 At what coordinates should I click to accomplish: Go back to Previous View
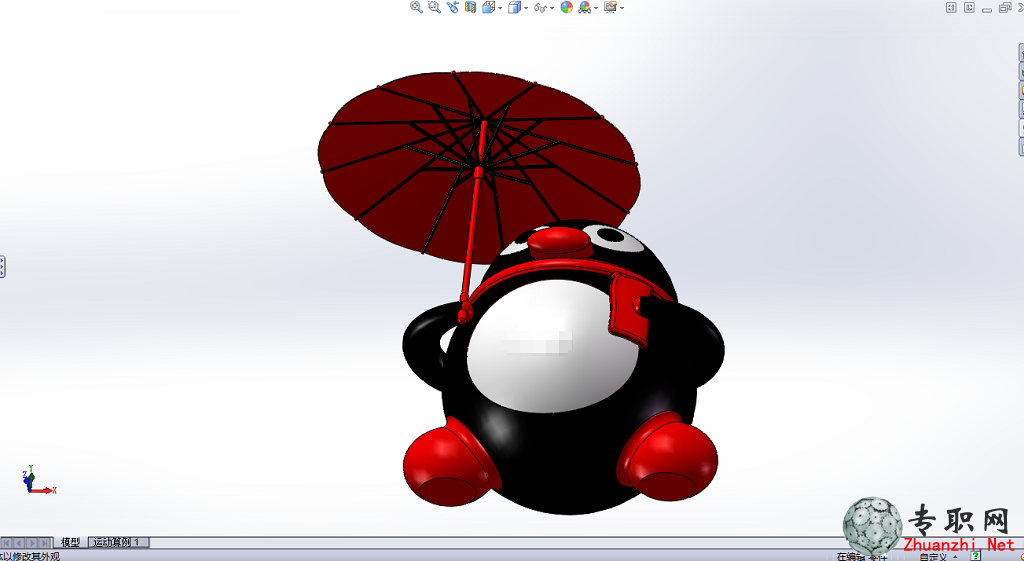pos(453,7)
